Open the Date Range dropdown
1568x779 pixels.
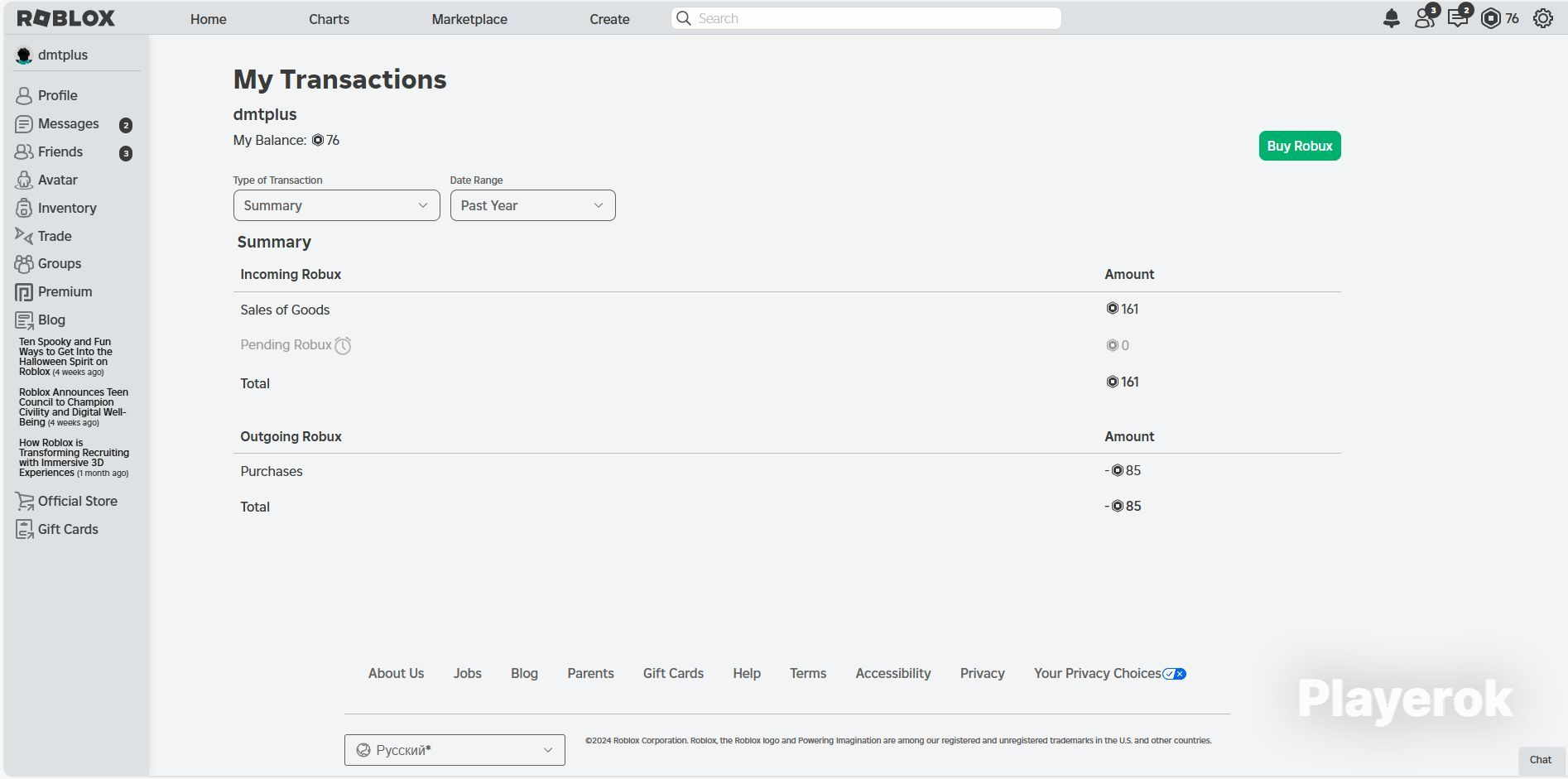(532, 205)
